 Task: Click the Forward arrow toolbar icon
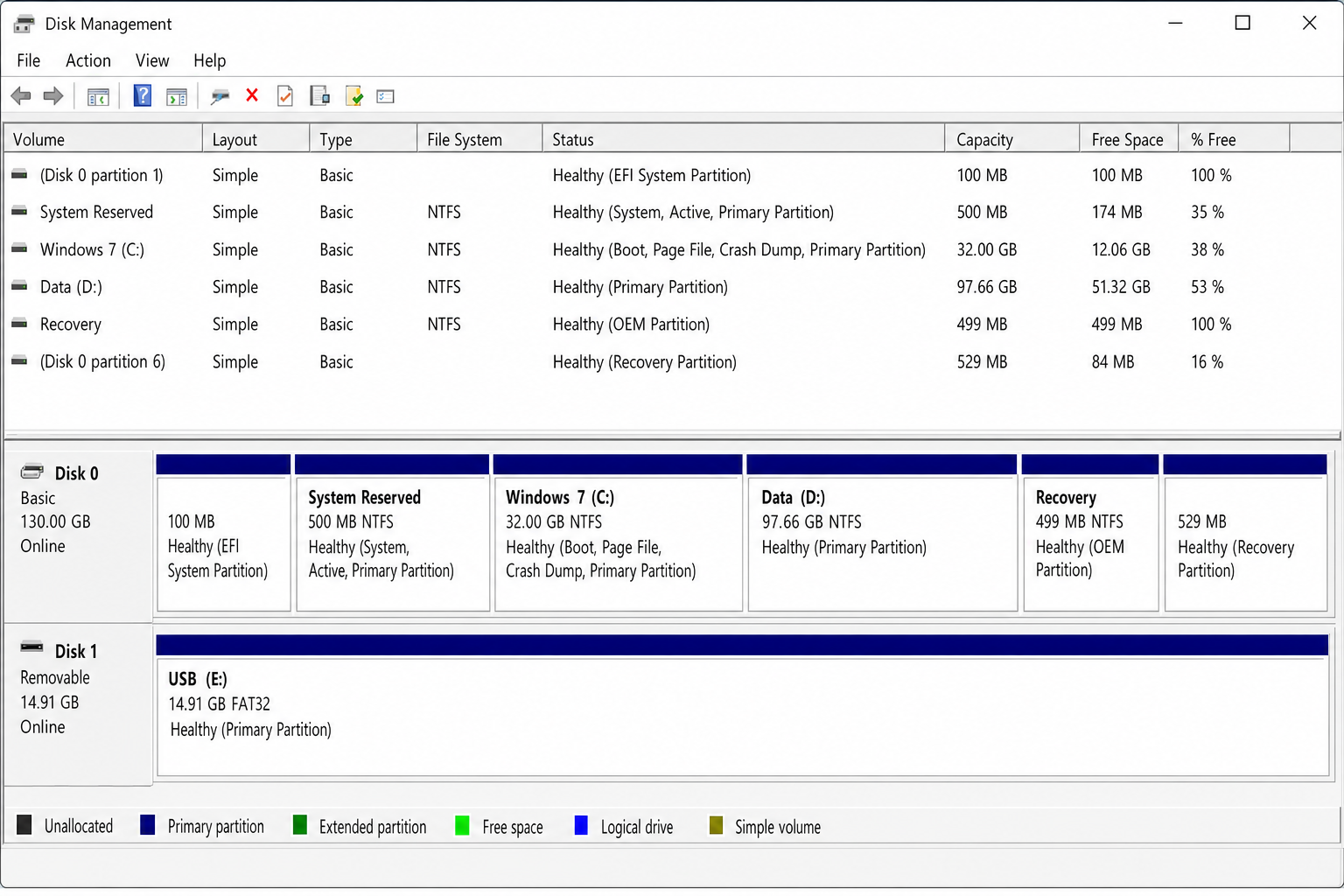(53, 96)
